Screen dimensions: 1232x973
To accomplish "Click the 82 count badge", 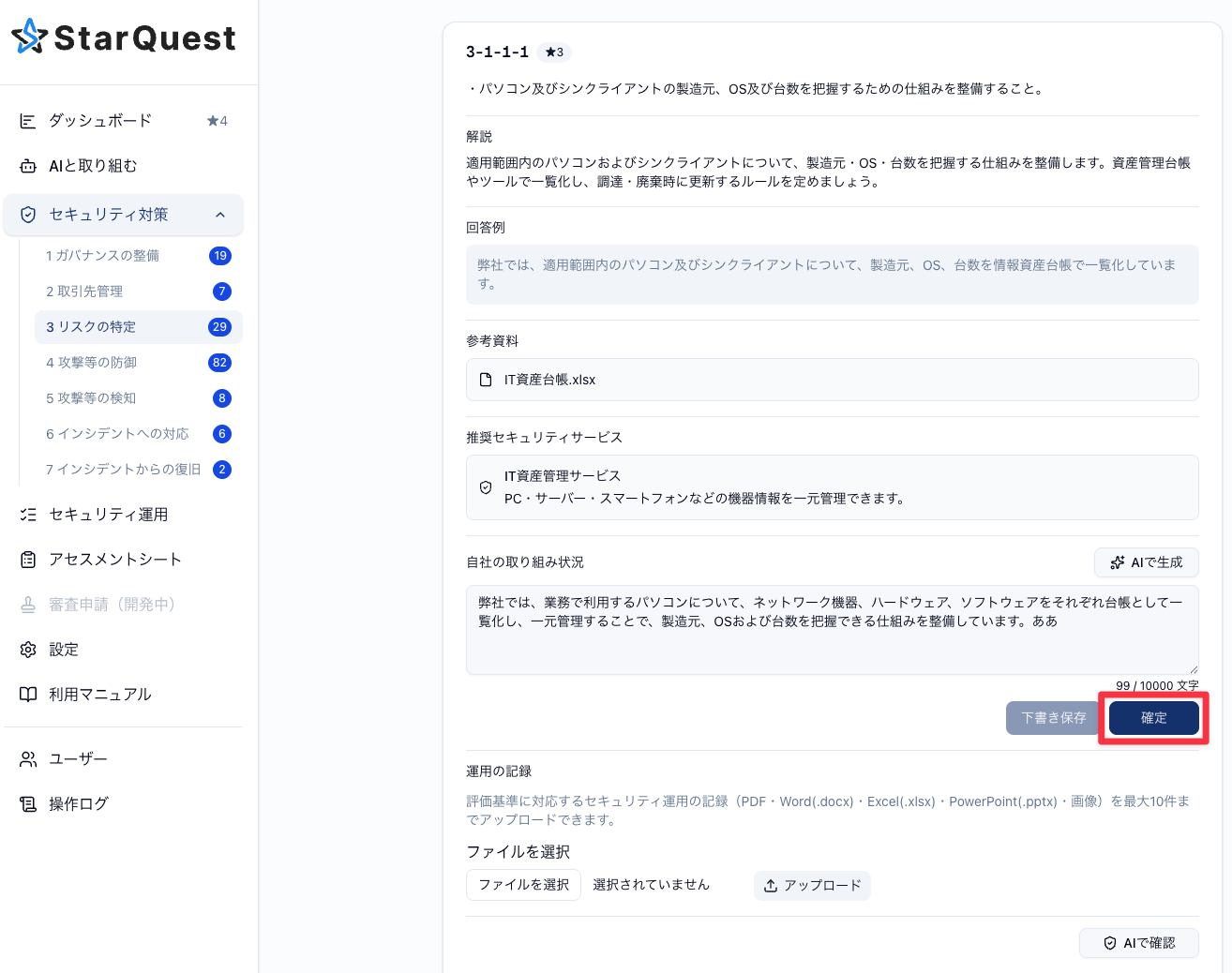I will tap(220, 363).
